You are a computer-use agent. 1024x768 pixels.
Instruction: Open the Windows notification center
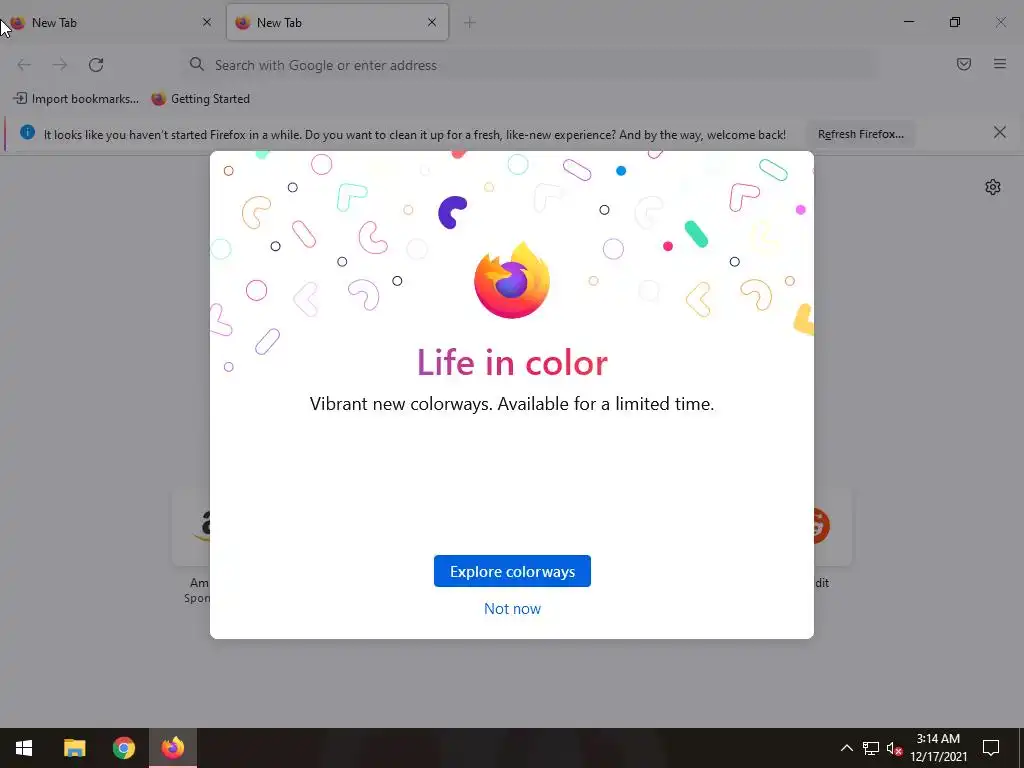click(x=991, y=748)
